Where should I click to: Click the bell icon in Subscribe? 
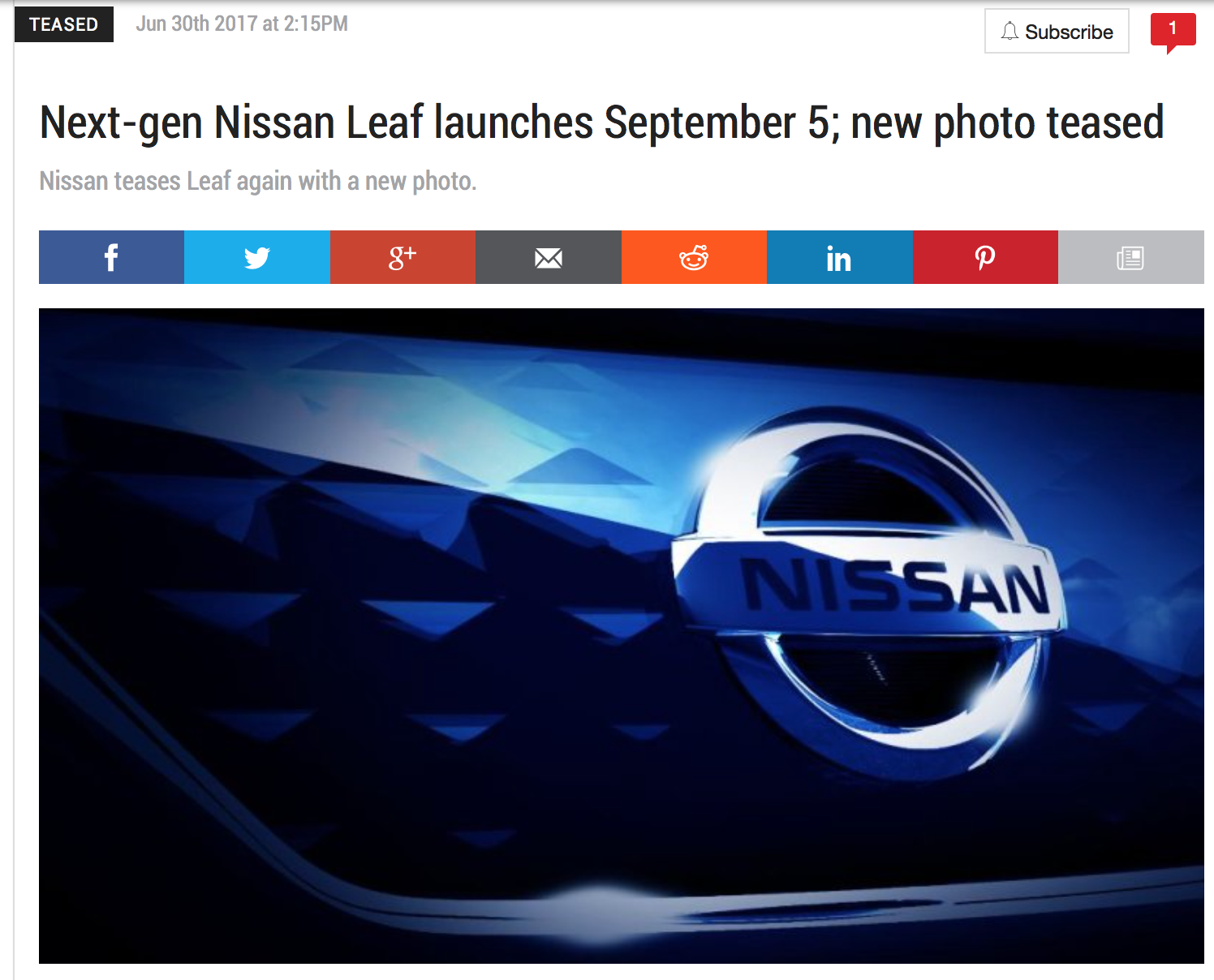coord(1009,32)
